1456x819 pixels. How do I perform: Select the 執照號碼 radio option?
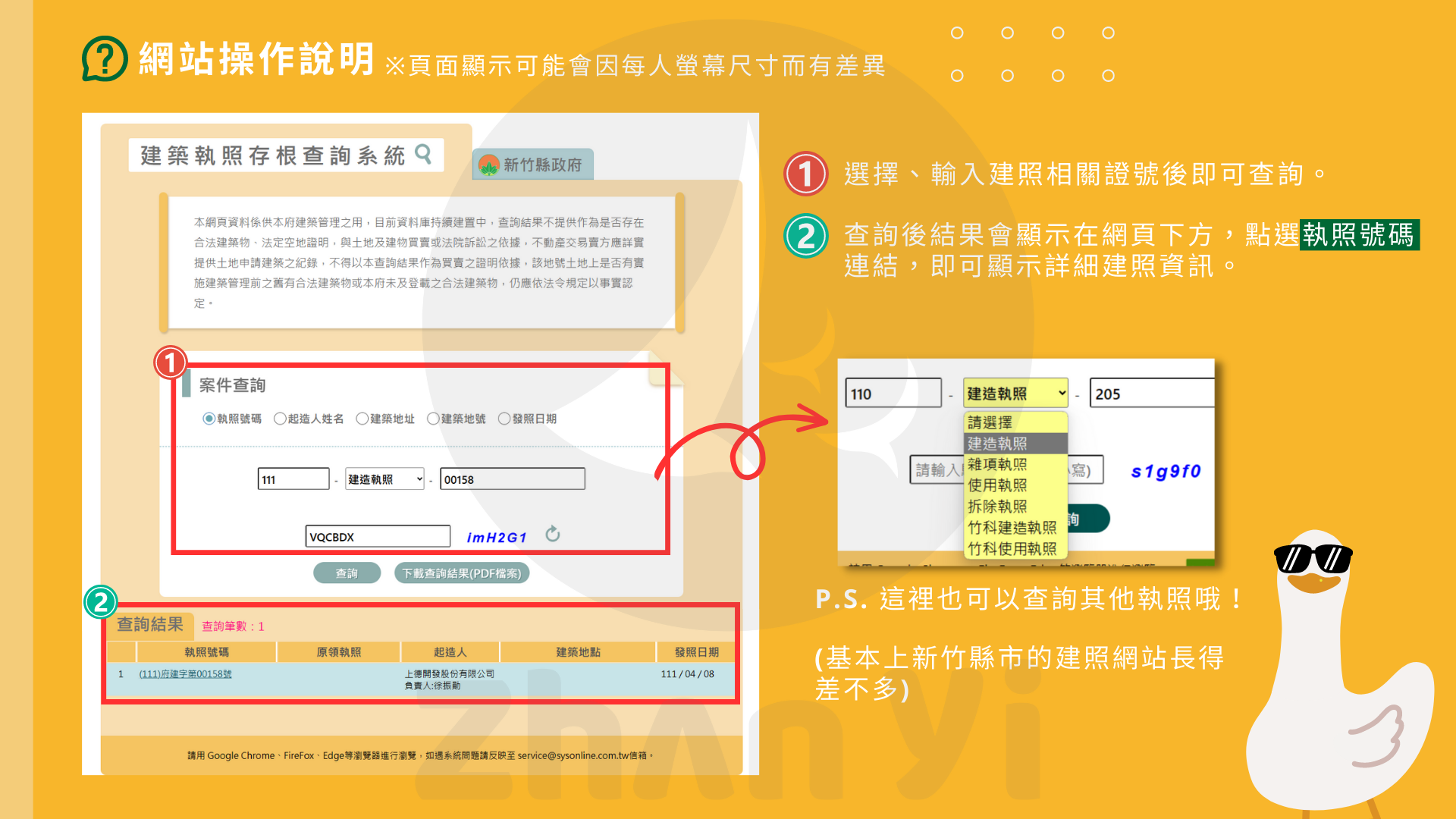209,419
